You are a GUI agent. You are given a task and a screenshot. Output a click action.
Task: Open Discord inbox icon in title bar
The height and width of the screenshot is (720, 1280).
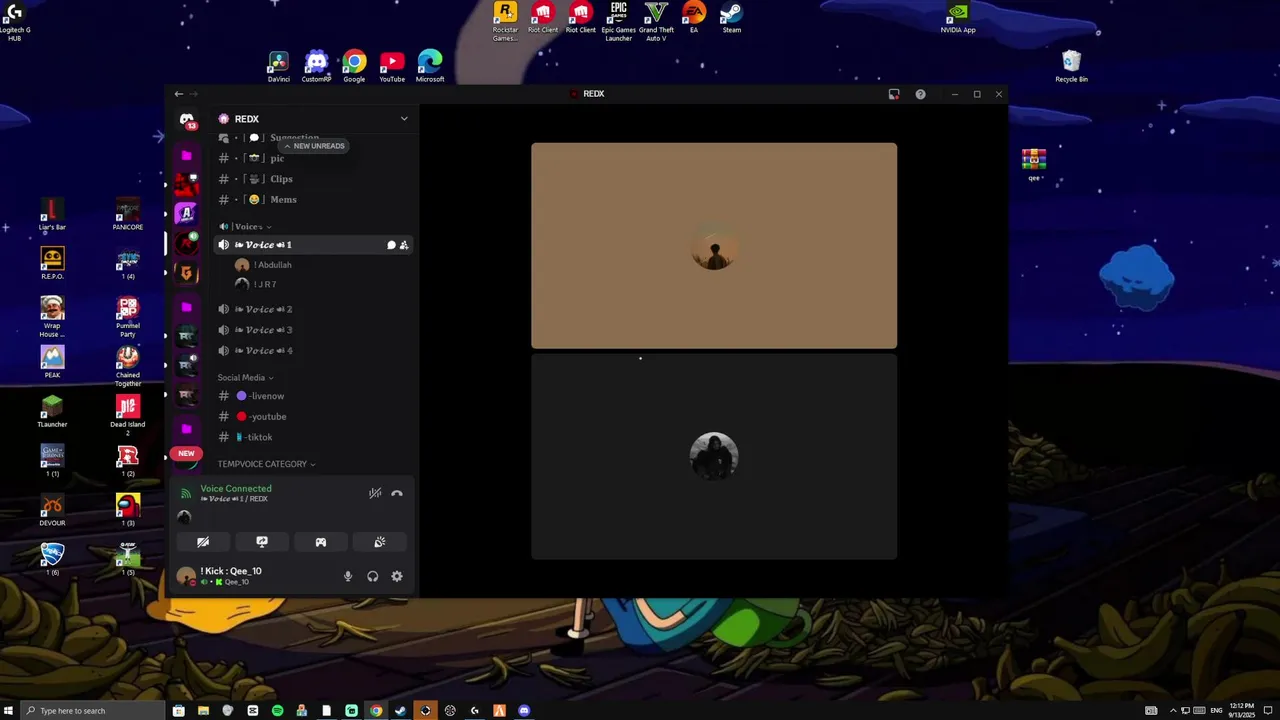point(894,94)
